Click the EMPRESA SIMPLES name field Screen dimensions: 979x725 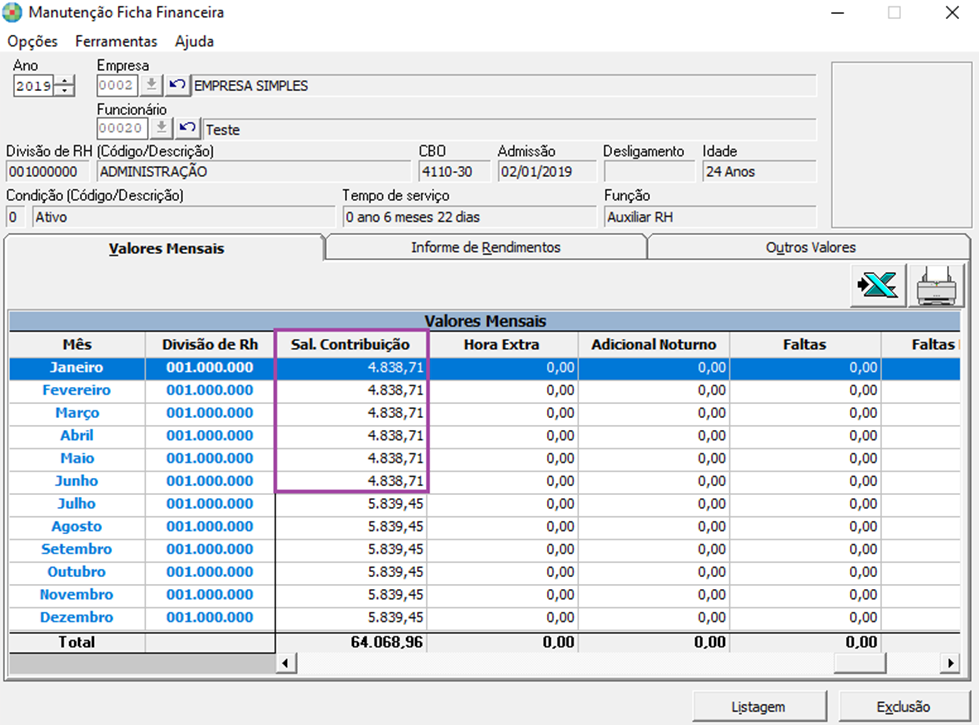(503, 86)
